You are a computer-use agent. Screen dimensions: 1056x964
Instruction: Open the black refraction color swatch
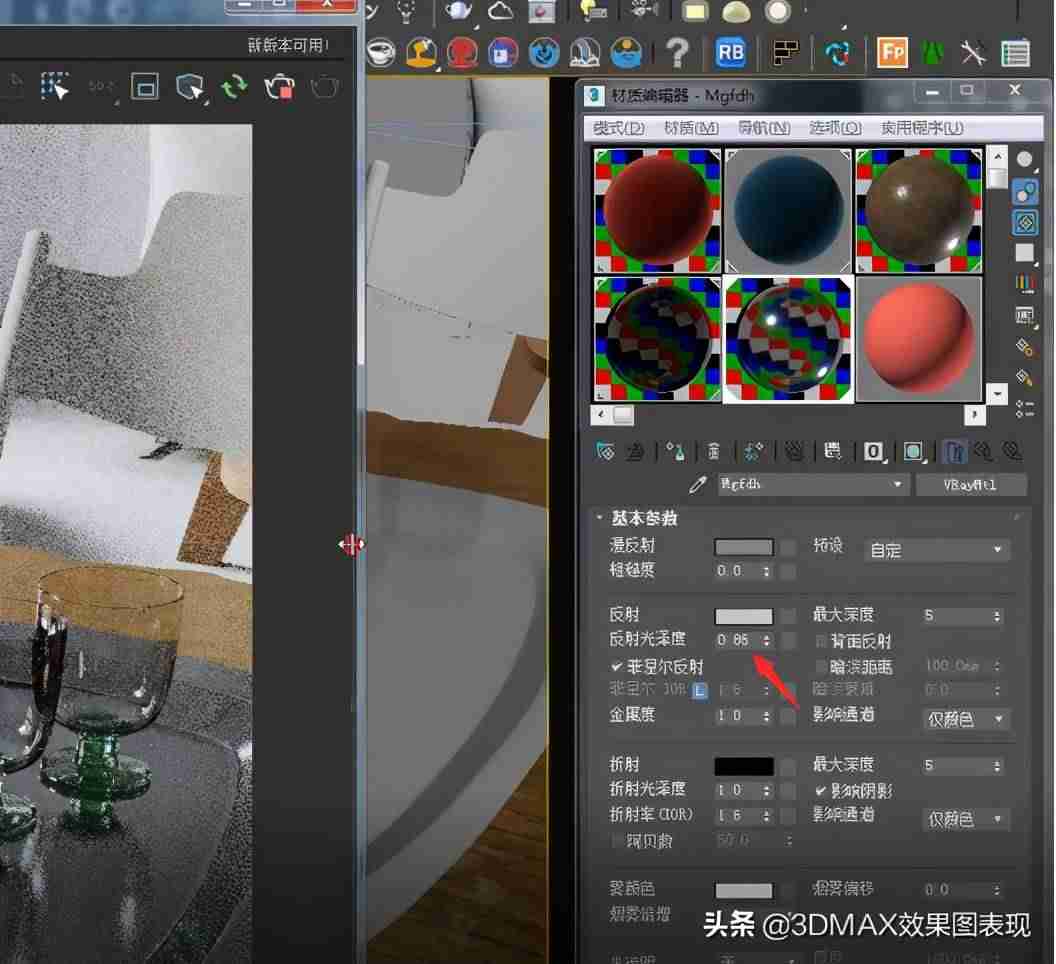(x=744, y=766)
